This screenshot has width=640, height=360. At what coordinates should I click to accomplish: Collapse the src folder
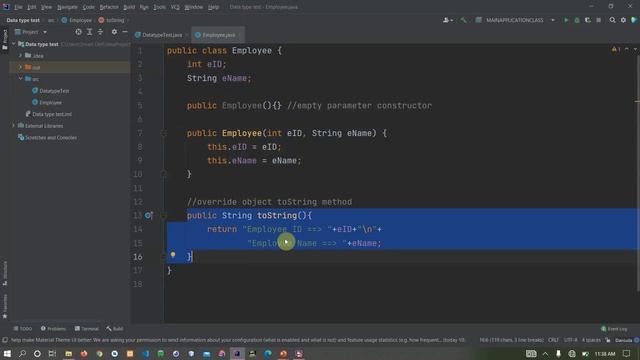(x=20, y=79)
